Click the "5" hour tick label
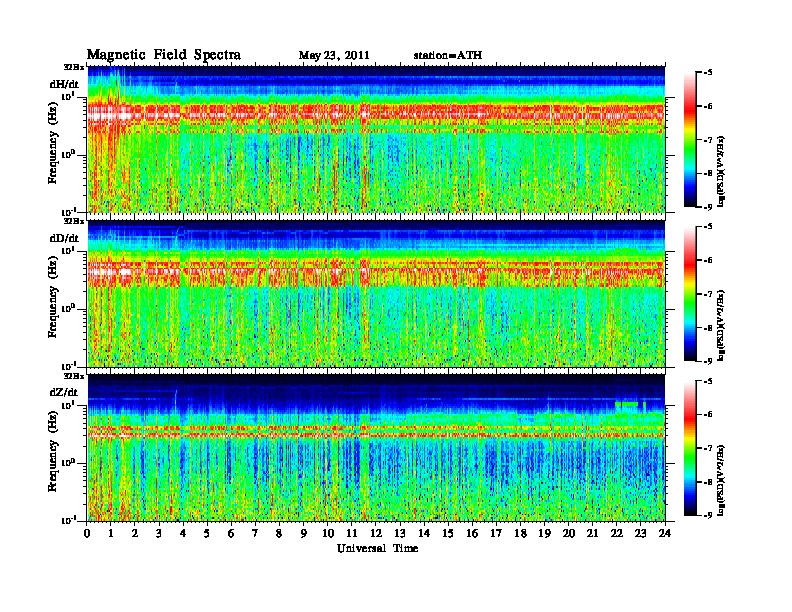Viewport: 792px width, 612px height. (207, 534)
